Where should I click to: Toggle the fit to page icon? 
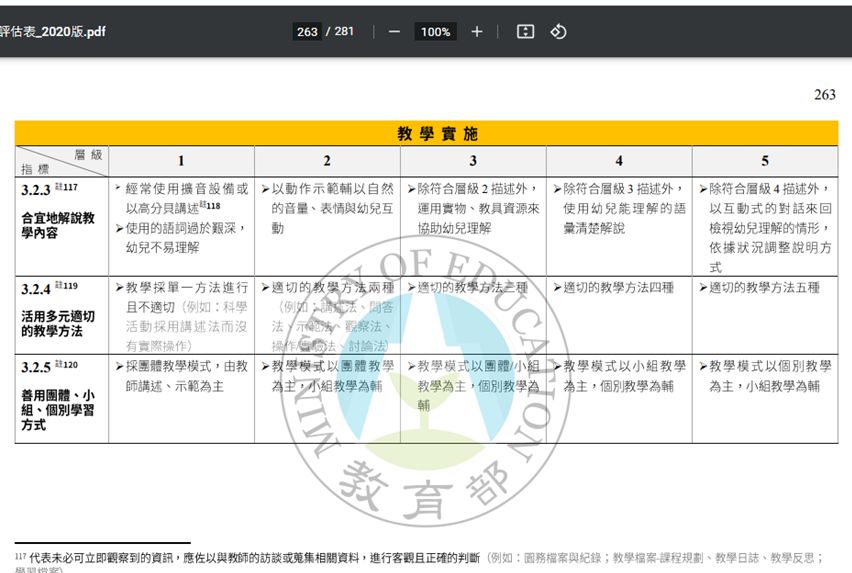(x=525, y=32)
